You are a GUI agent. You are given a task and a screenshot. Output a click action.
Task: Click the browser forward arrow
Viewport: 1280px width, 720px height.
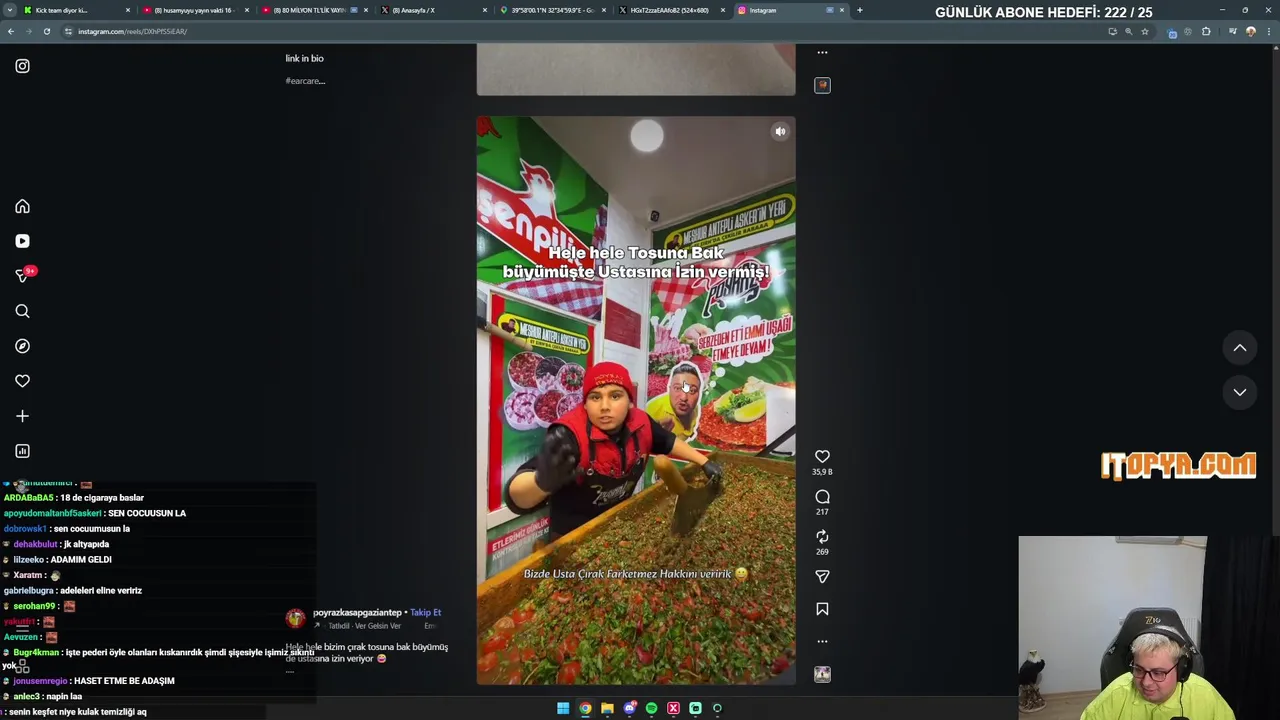[29, 31]
